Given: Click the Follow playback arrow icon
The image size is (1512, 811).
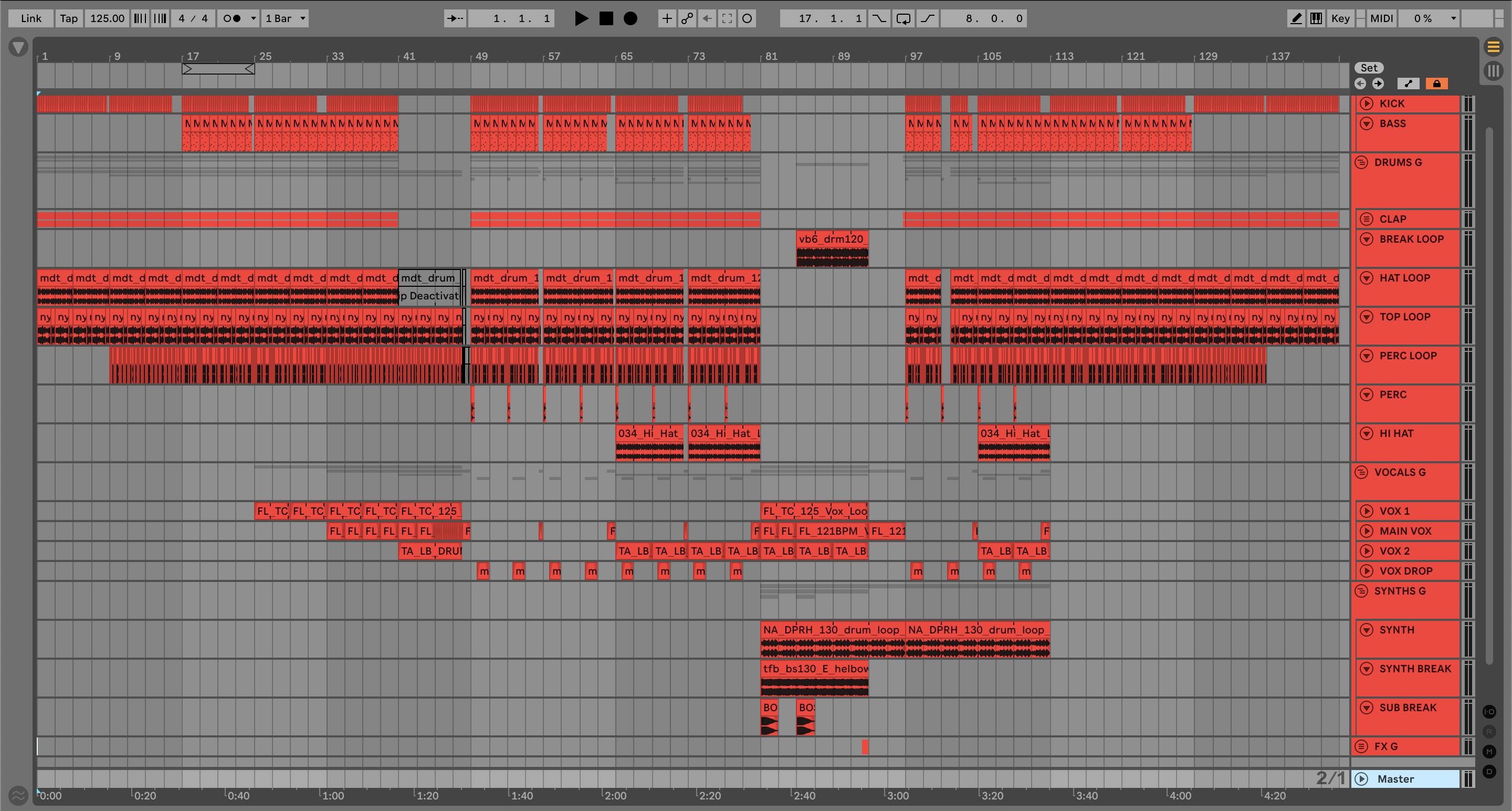Looking at the screenshot, I should click(454, 18).
